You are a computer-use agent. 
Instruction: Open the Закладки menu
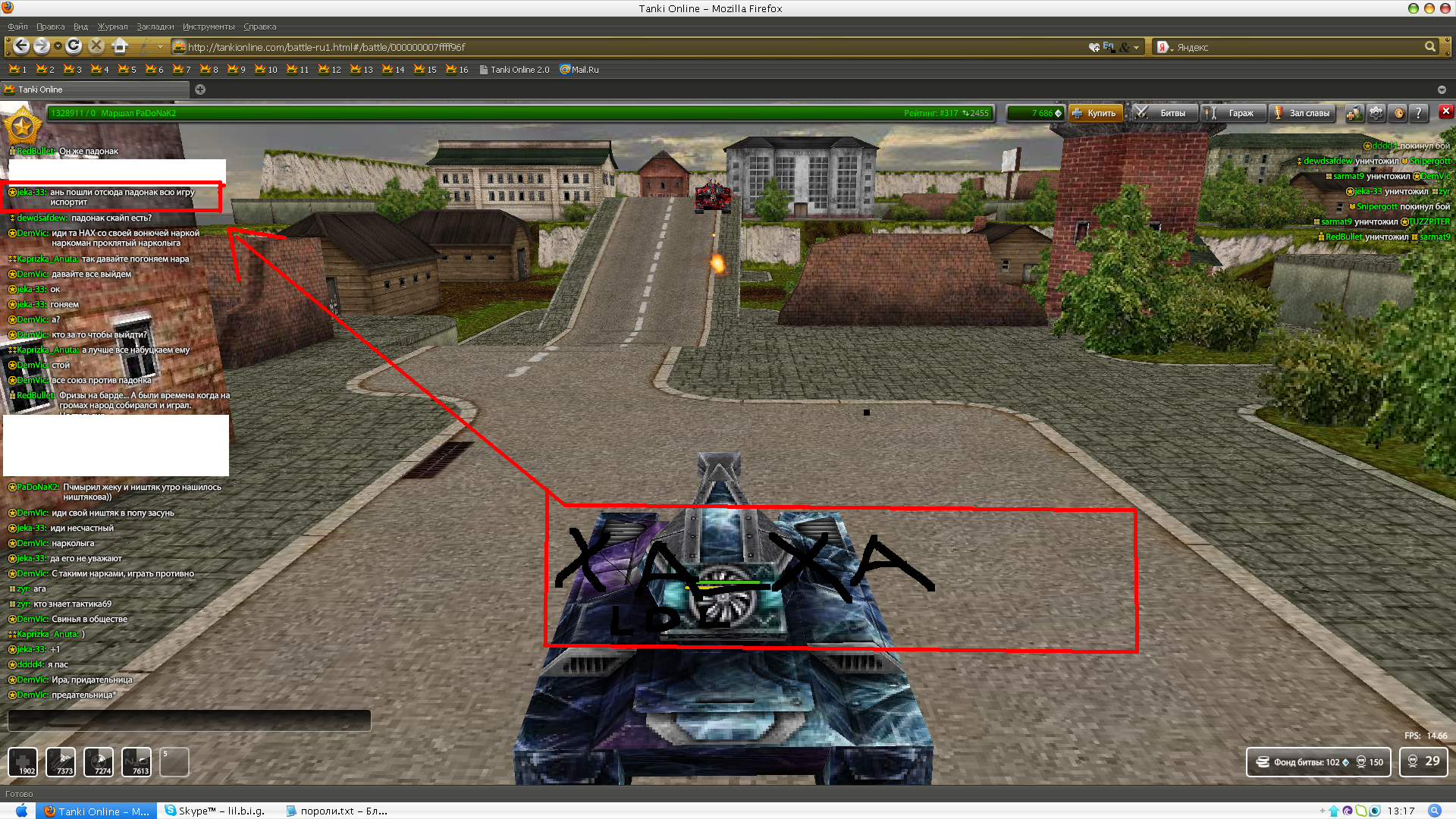click(155, 27)
